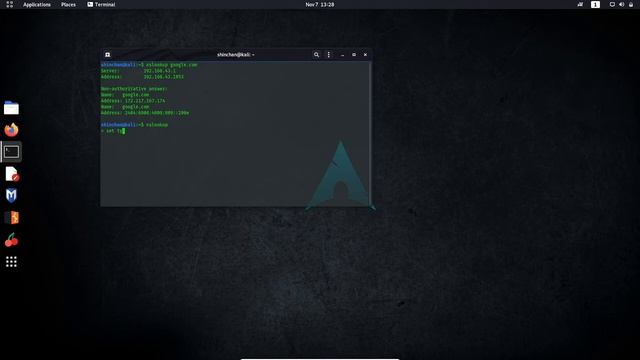Show all applications grid in dock
The height and width of the screenshot is (360, 640).
(11, 262)
